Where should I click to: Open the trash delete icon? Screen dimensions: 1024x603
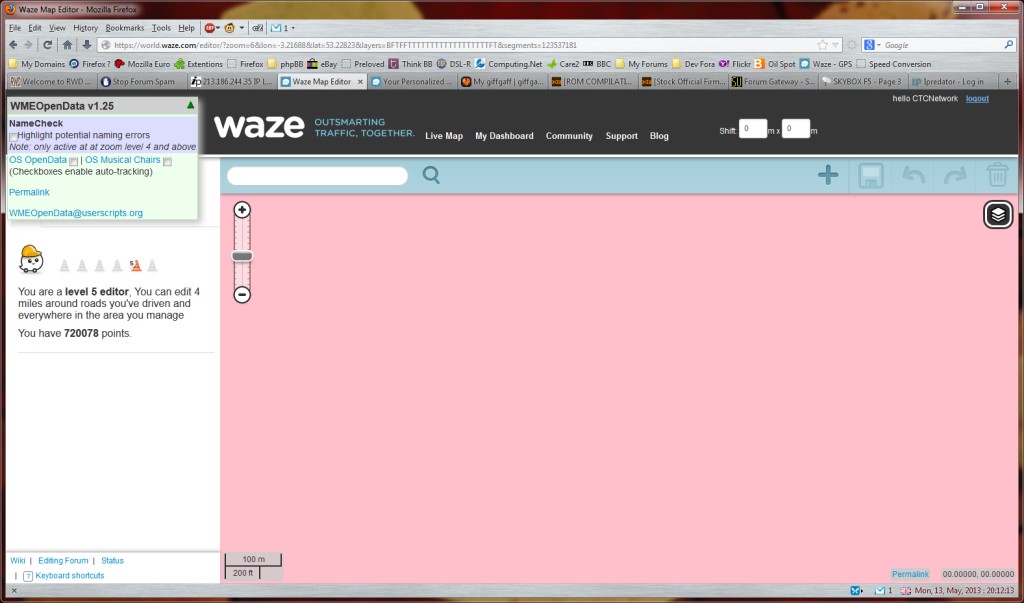997,175
